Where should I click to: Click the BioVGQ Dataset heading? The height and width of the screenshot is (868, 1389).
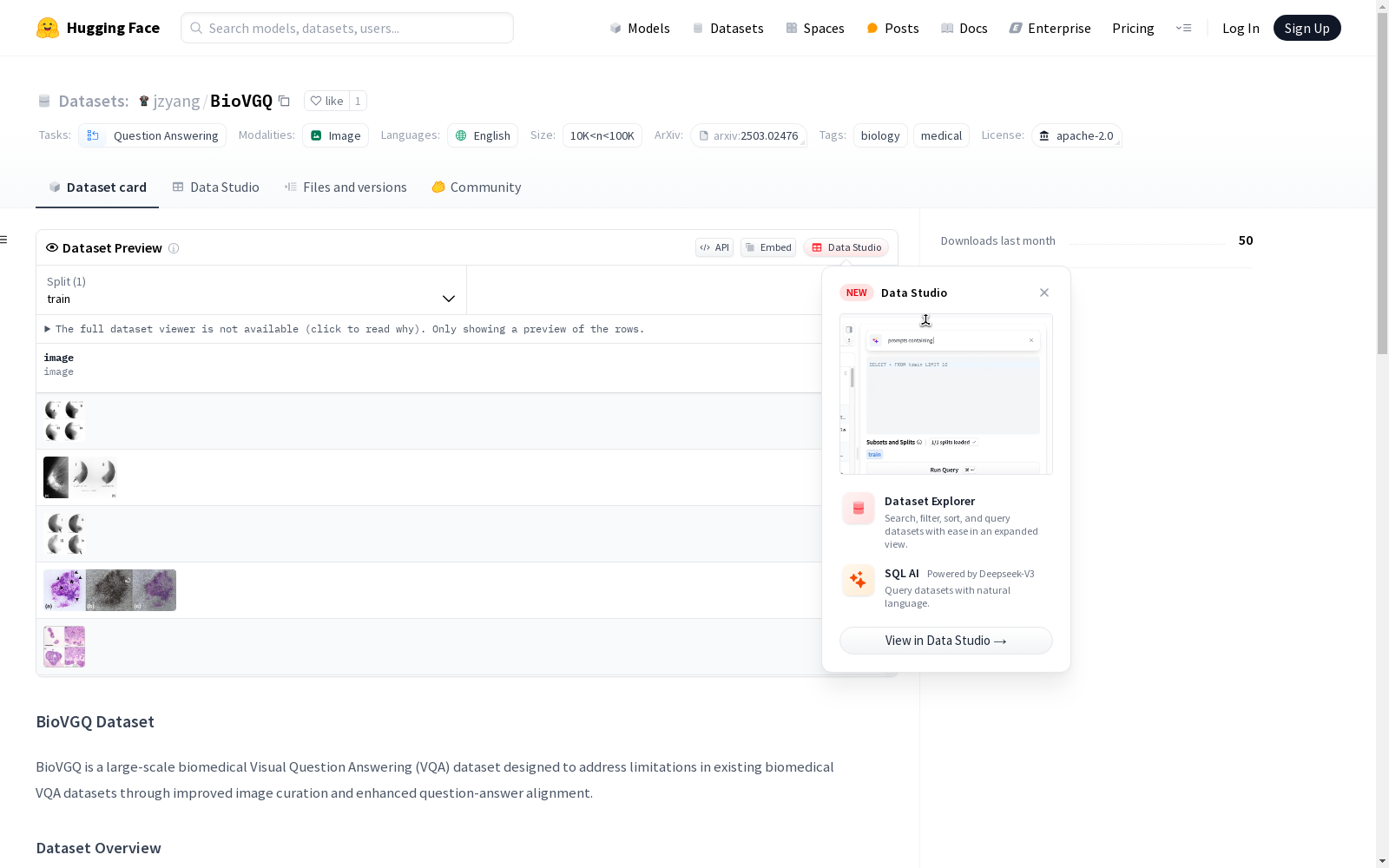[x=95, y=721]
